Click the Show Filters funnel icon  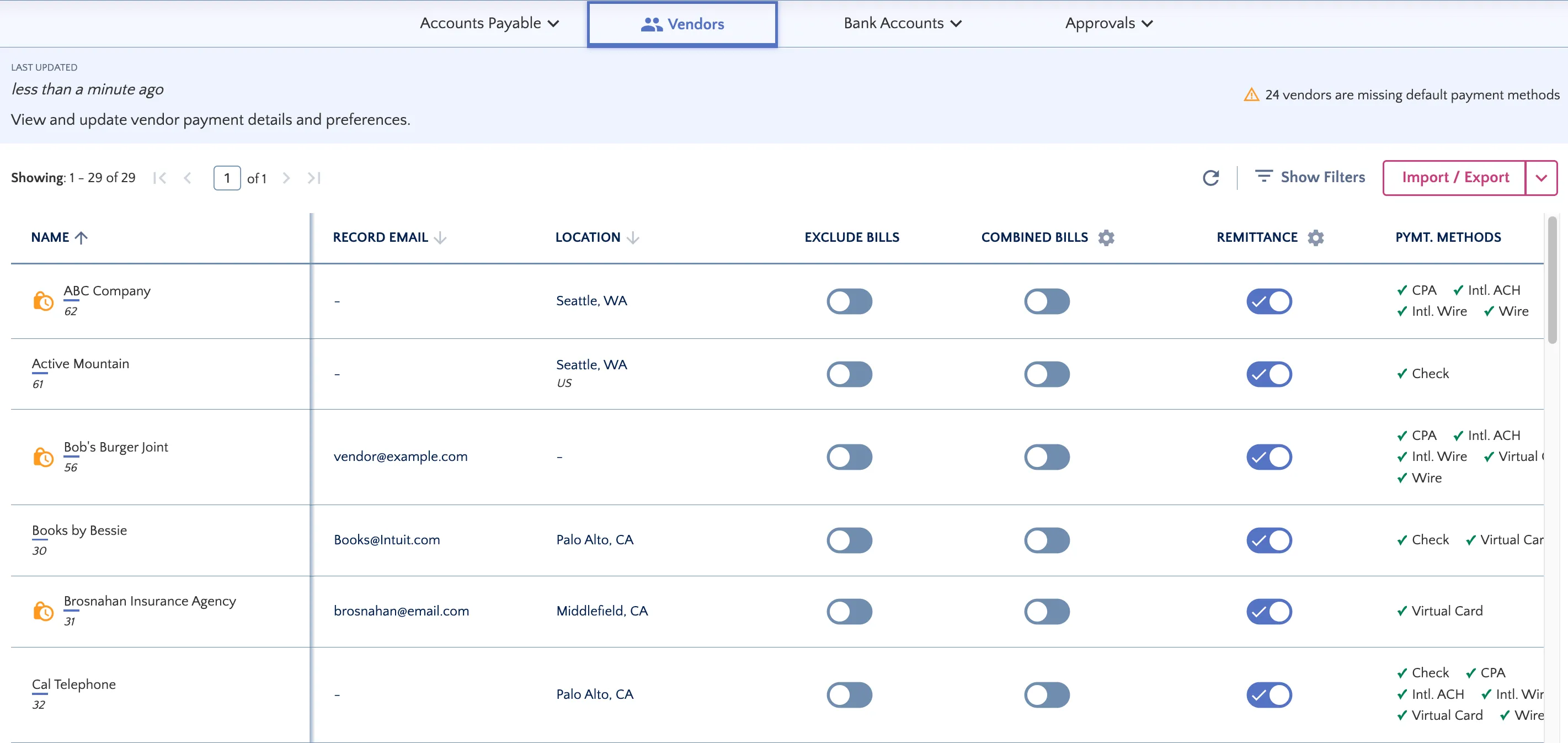[x=1263, y=177]
